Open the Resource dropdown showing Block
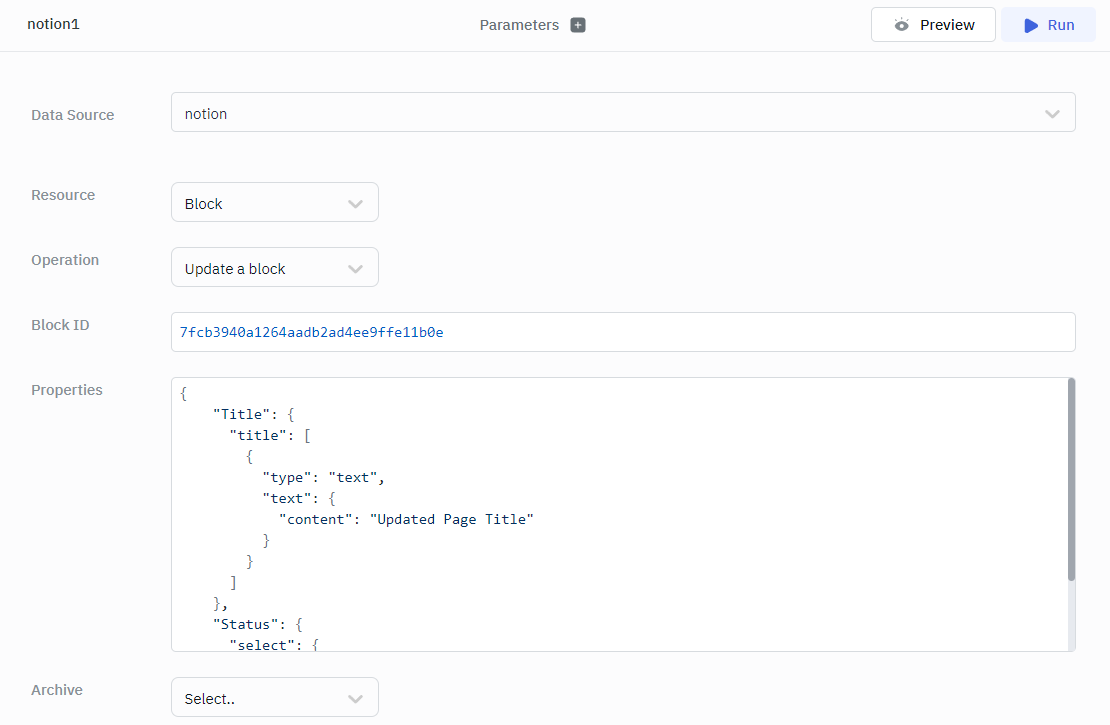This screenshot has width=1110, height=725. pos(274,203)
